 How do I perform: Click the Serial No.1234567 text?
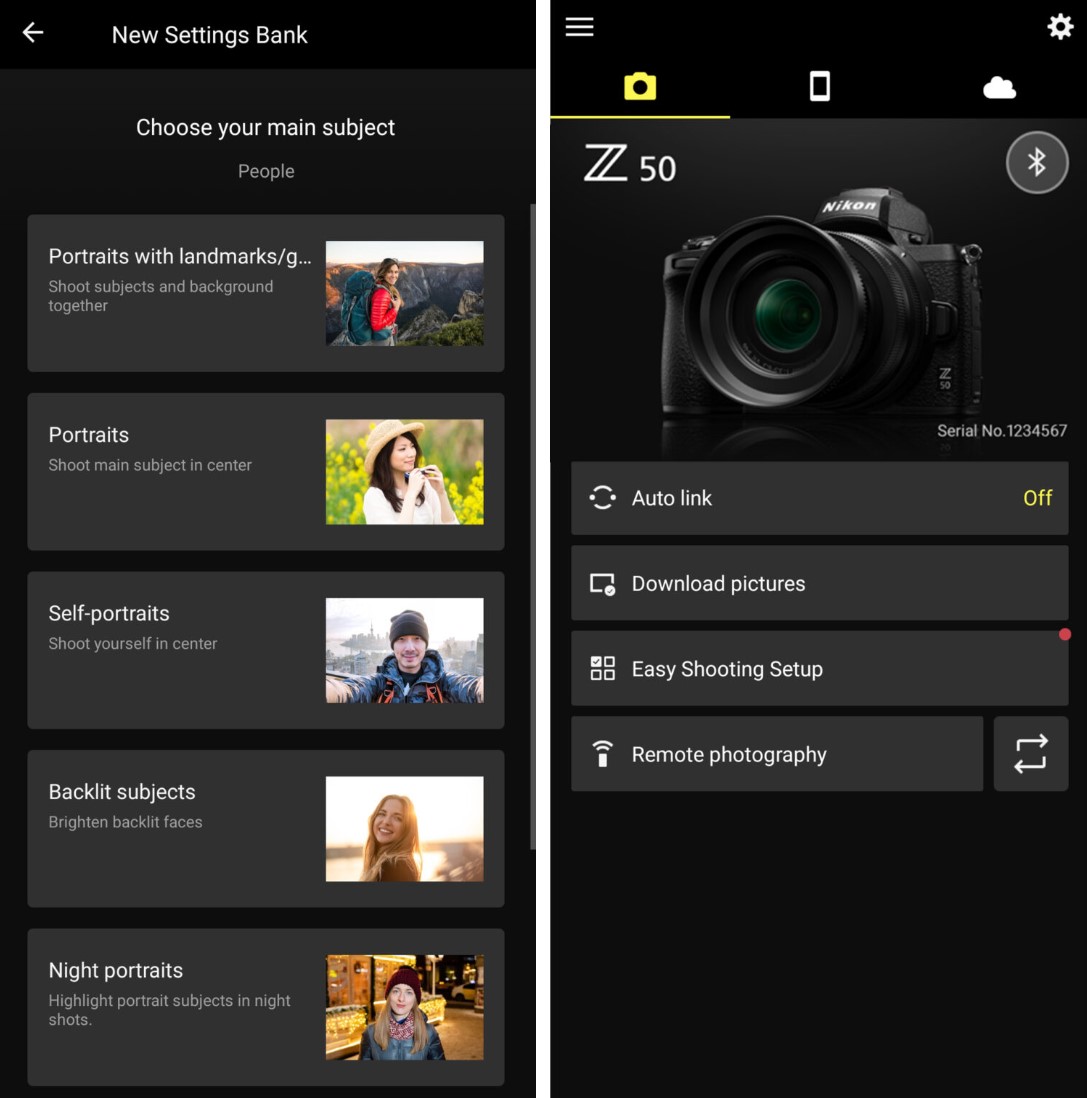(1002, 431)
